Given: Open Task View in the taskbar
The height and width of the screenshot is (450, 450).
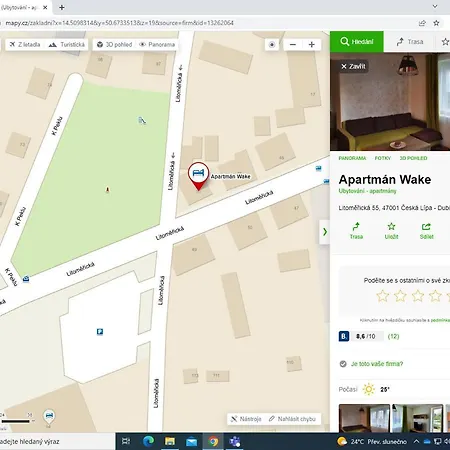Looking at the screenshot, I should point(126,441).
